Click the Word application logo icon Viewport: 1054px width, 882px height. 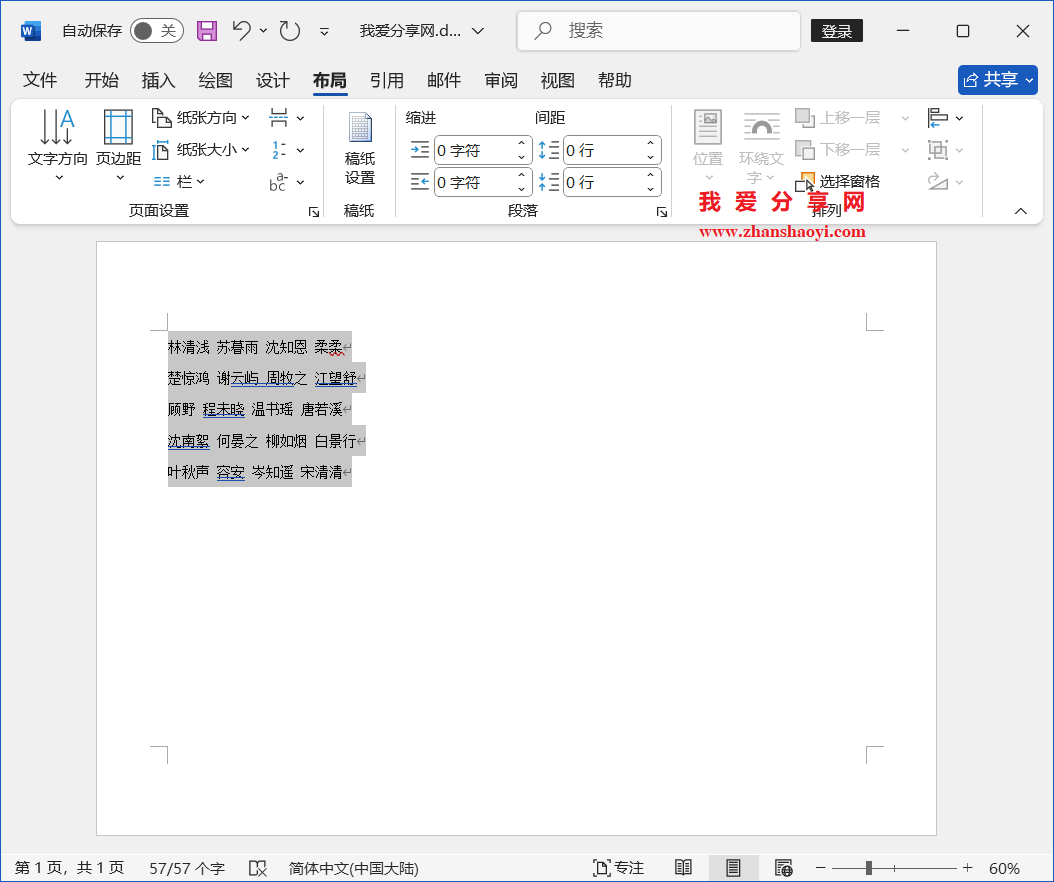click(31, 31)
